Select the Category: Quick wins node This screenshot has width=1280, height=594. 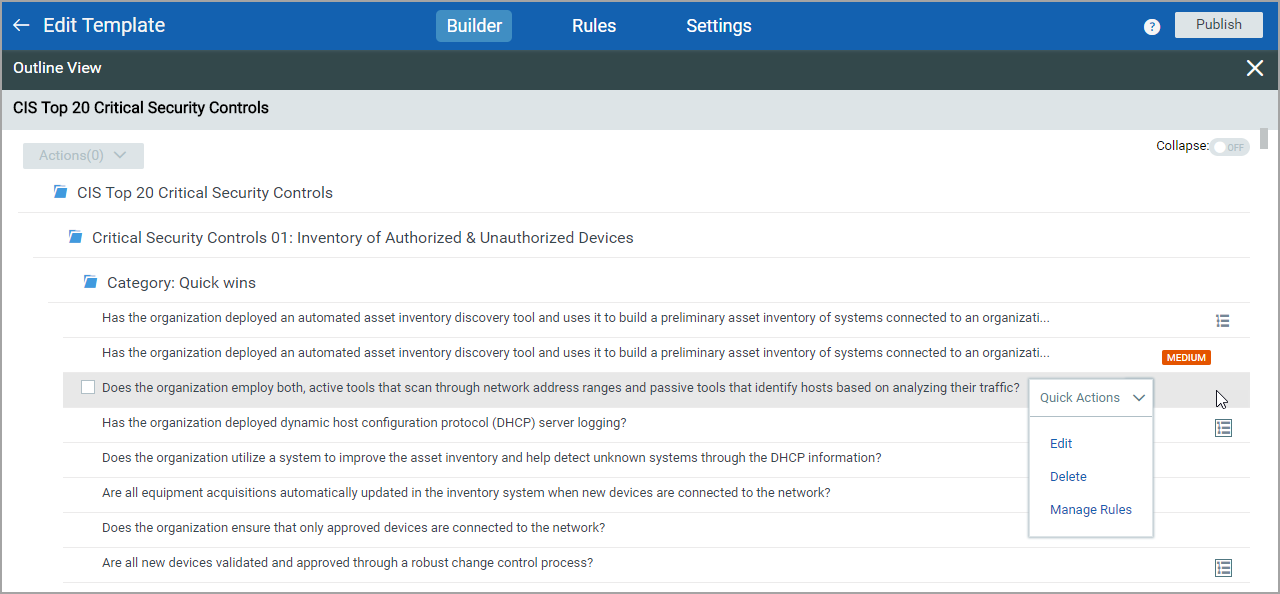[x=181, y=283]
